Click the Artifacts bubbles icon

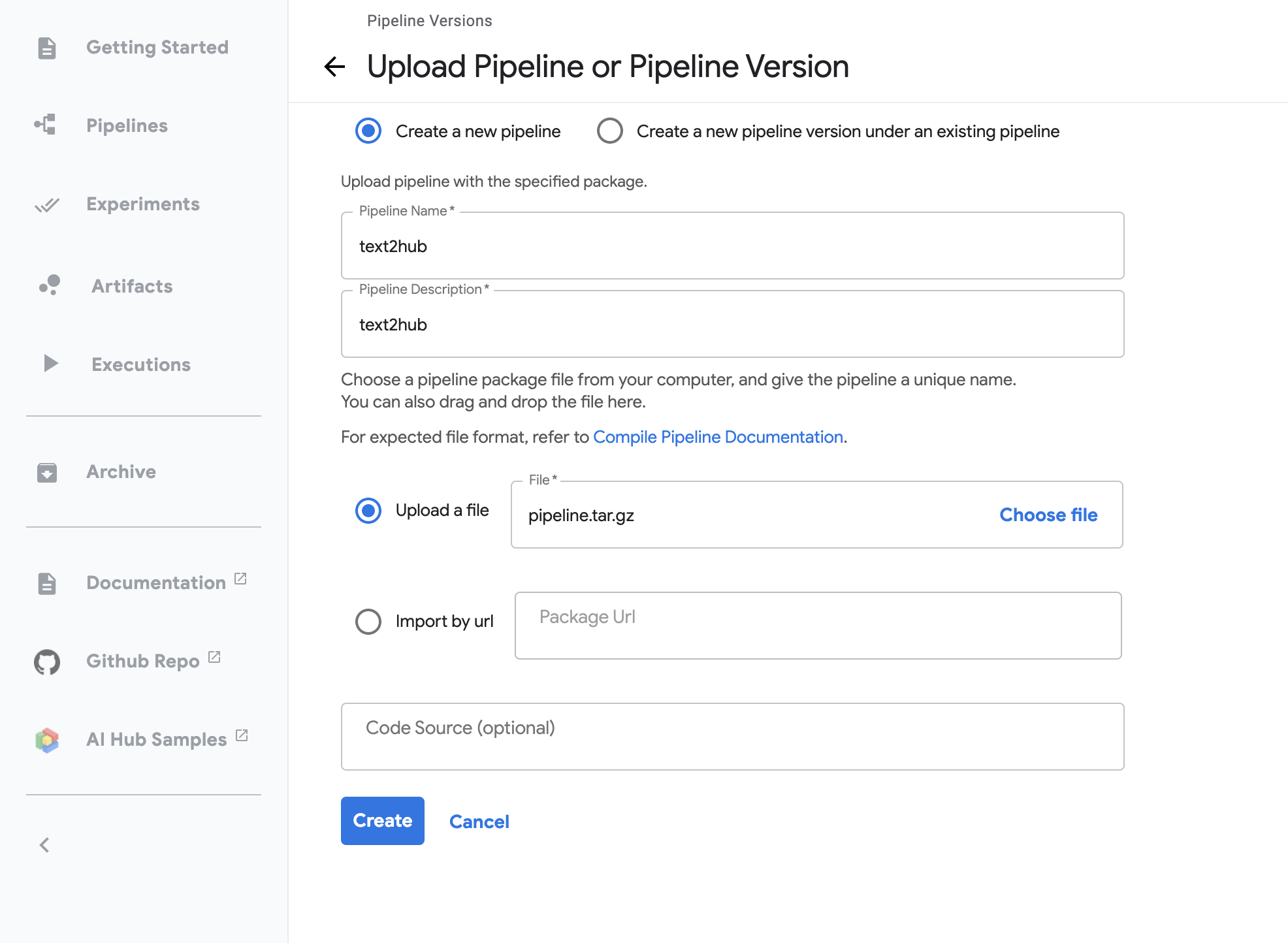coord(50,285)
